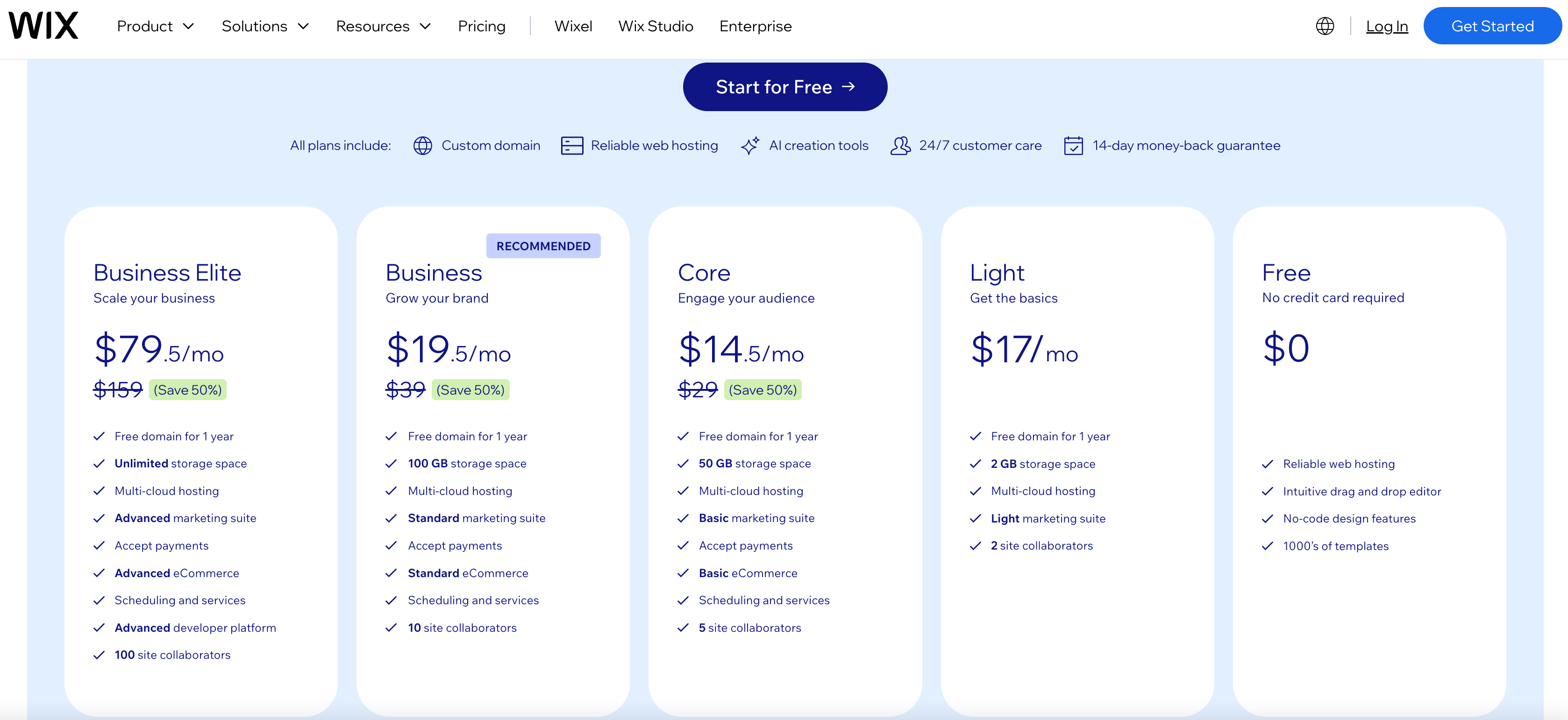Click the $79.5/mo price
The height and width of the screenshot is (720, 1568).
(158, 349)
